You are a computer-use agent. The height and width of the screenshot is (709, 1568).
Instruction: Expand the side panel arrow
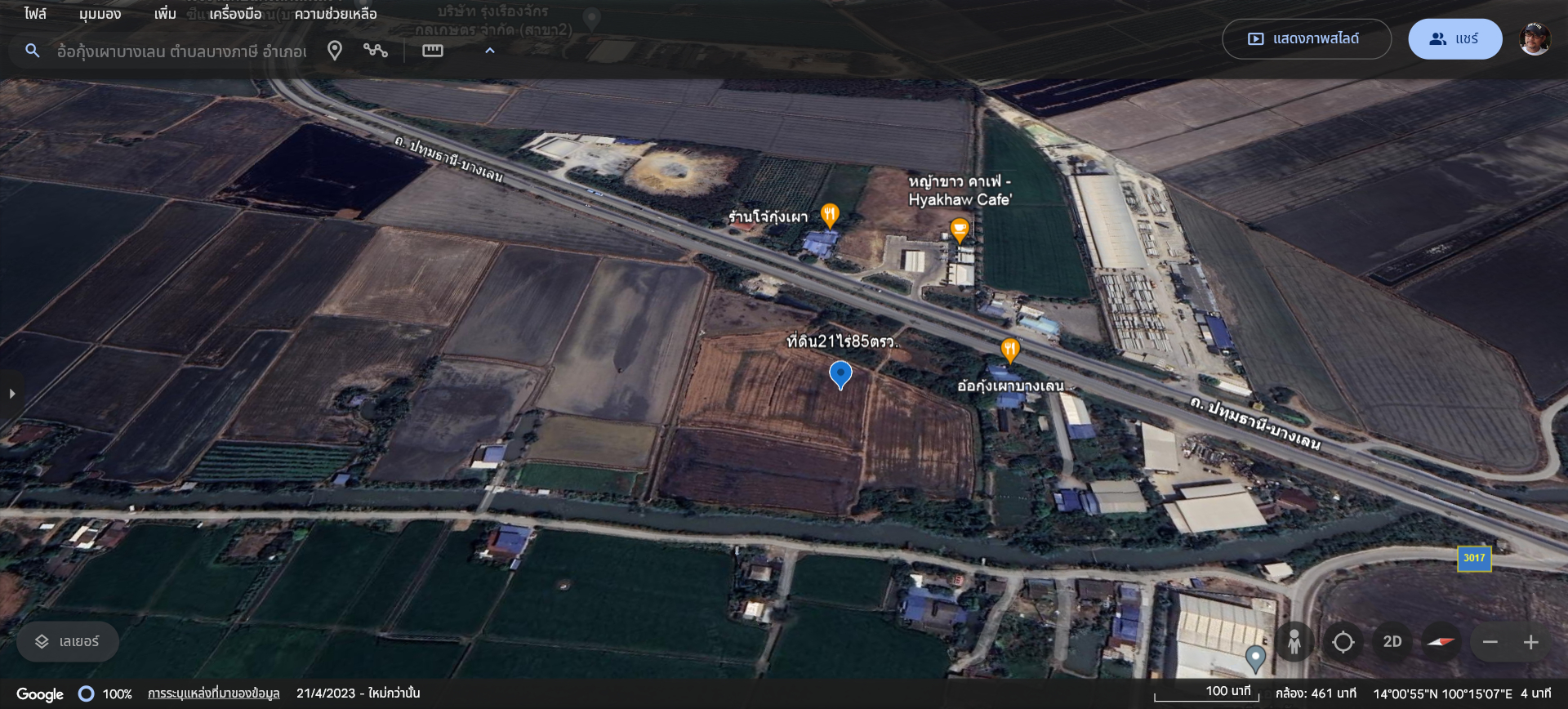[11, 394]
